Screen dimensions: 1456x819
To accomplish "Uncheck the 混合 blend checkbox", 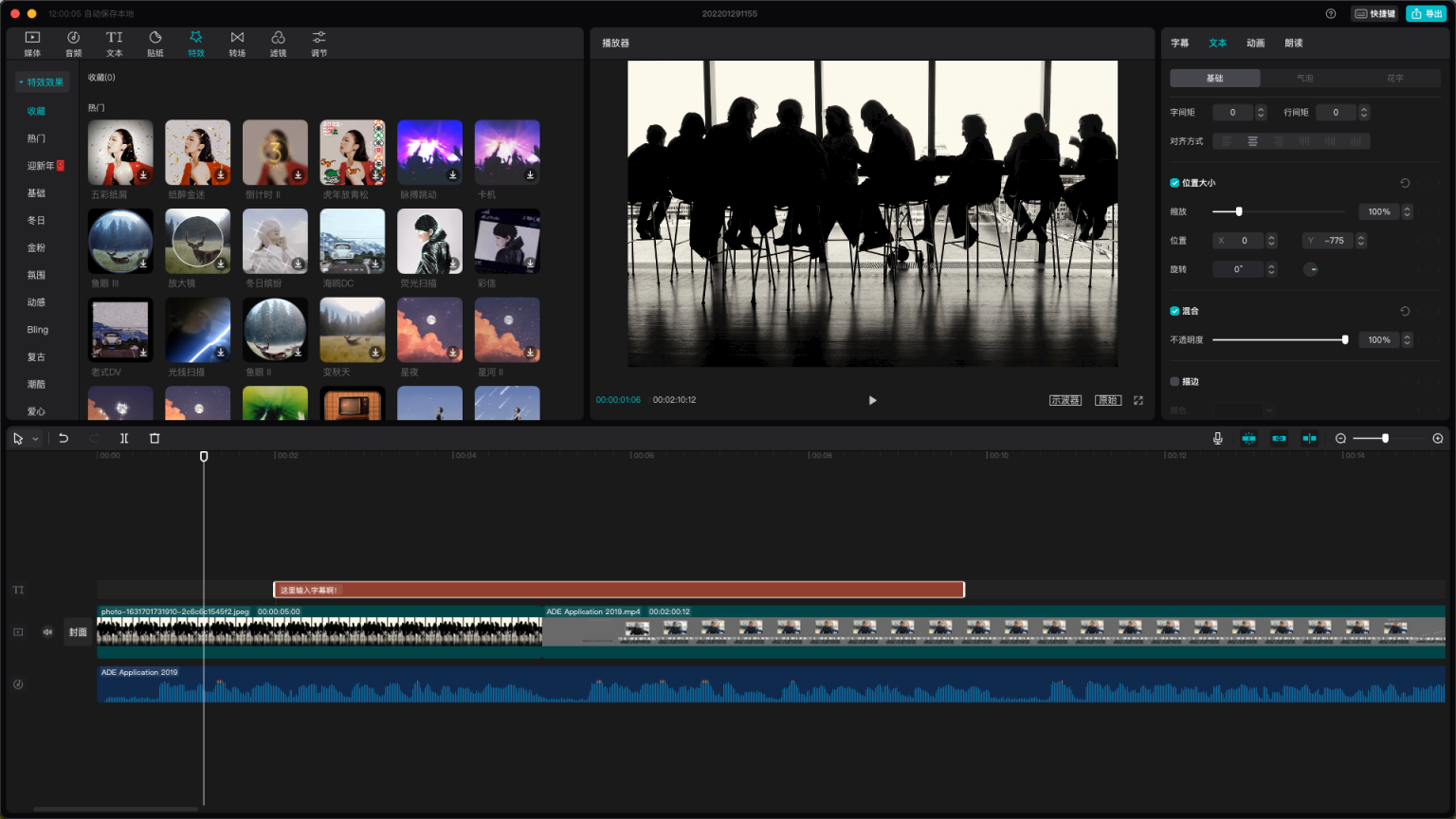I will (x=1174, y=311).
